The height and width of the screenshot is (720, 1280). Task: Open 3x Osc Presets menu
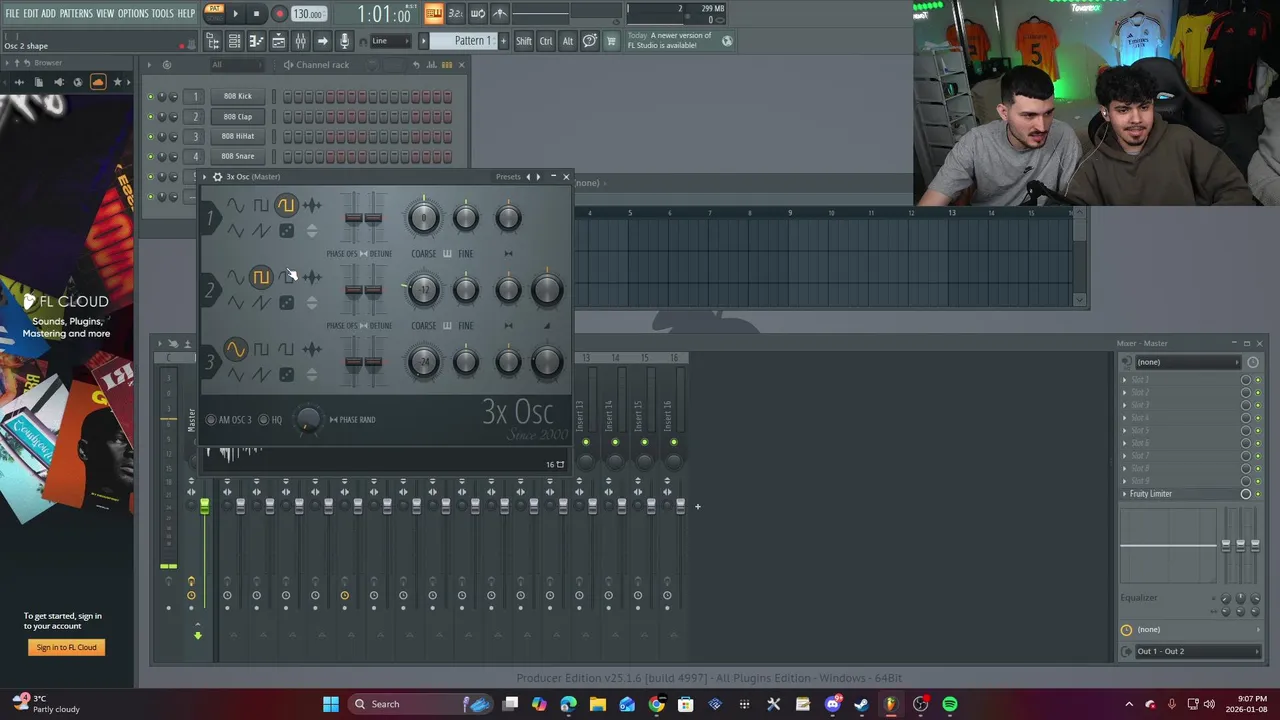[x=508, y=177]
